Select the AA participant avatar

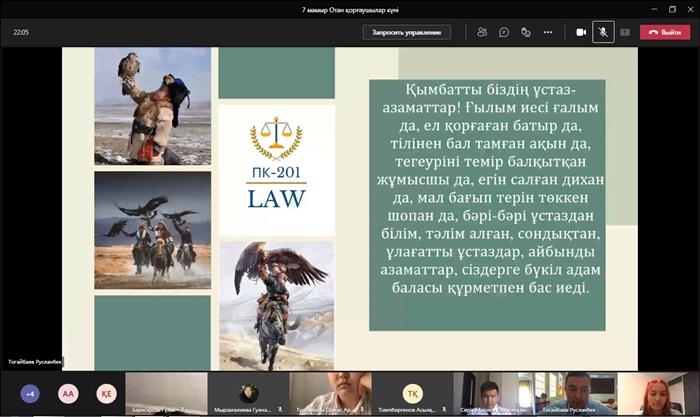(x=67, y=393)
